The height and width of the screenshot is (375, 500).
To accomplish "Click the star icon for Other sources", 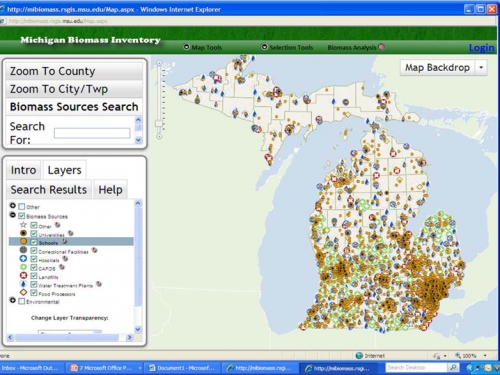I will coord(23,225).
